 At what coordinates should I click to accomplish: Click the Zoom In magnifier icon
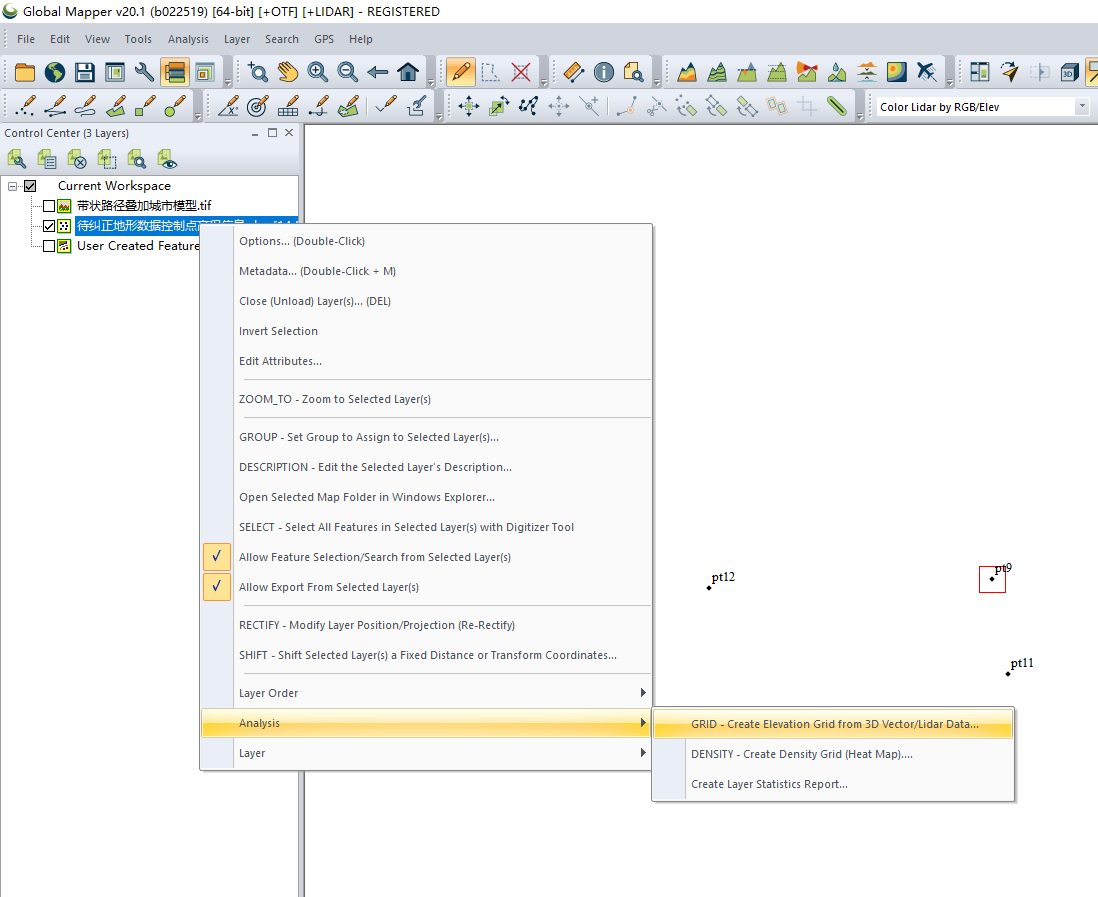click(x=317, y=72)
